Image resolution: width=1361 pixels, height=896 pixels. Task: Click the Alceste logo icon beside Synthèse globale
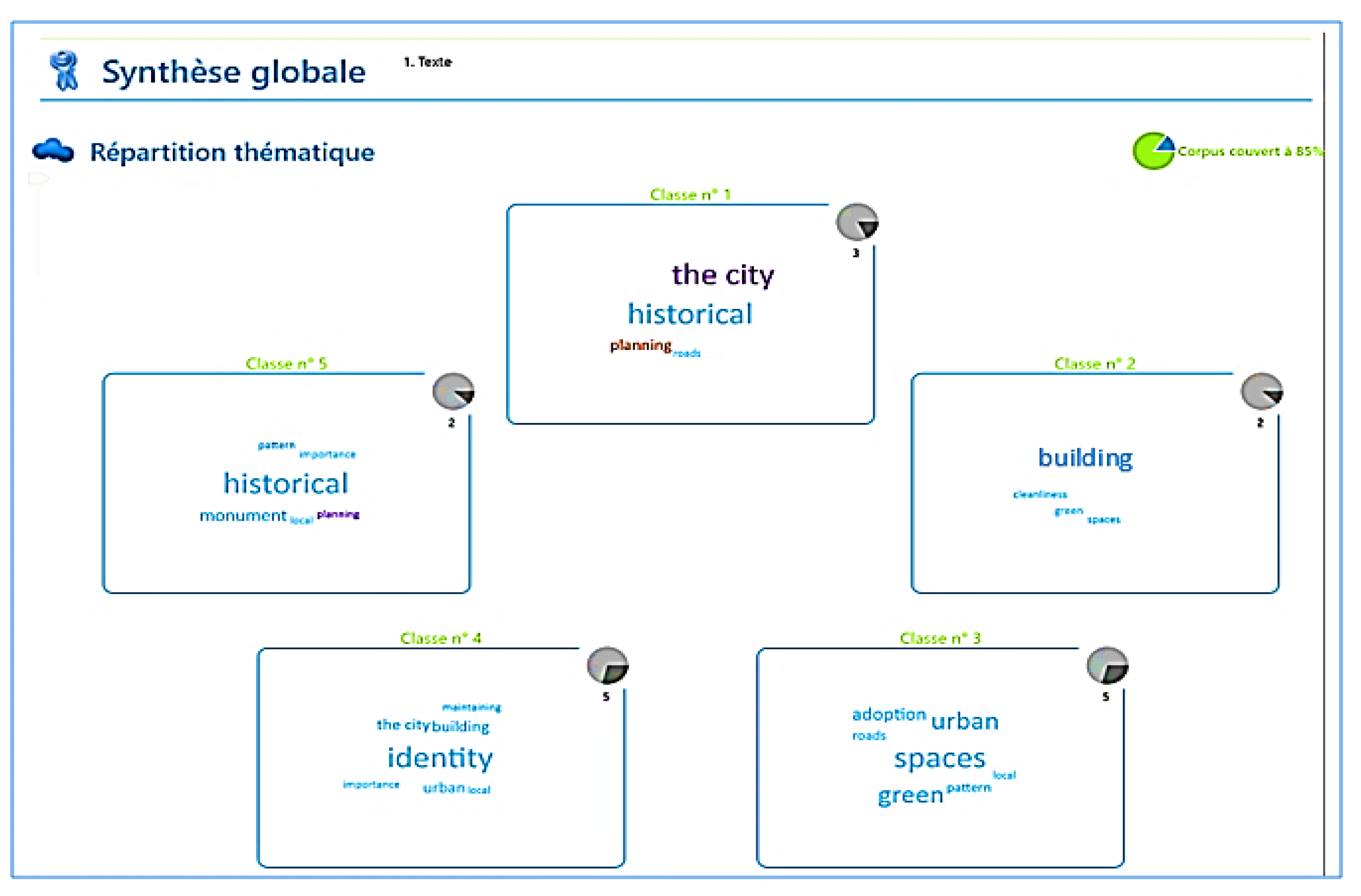(65, 71)
